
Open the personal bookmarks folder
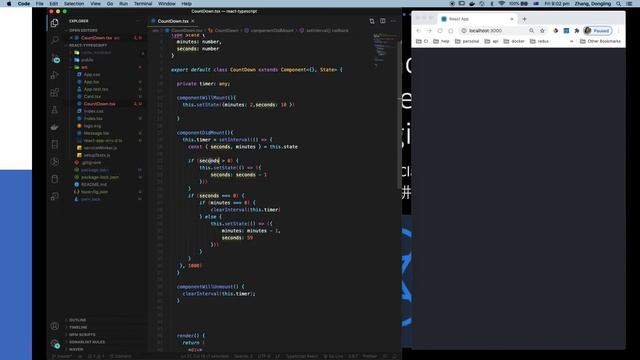[x=467, y=41]
